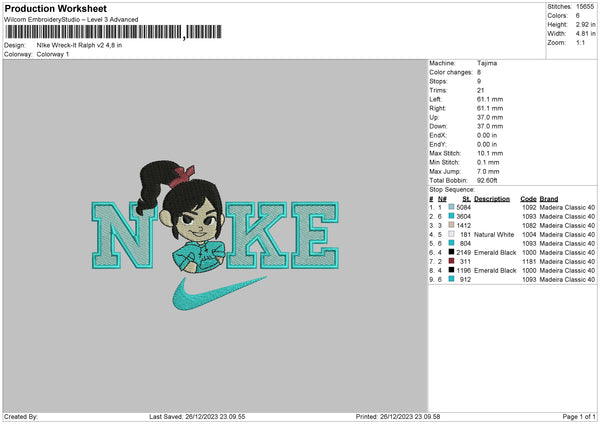Click the N# column header
Viewport: 600px width, 424px height.
coord(442,199)
